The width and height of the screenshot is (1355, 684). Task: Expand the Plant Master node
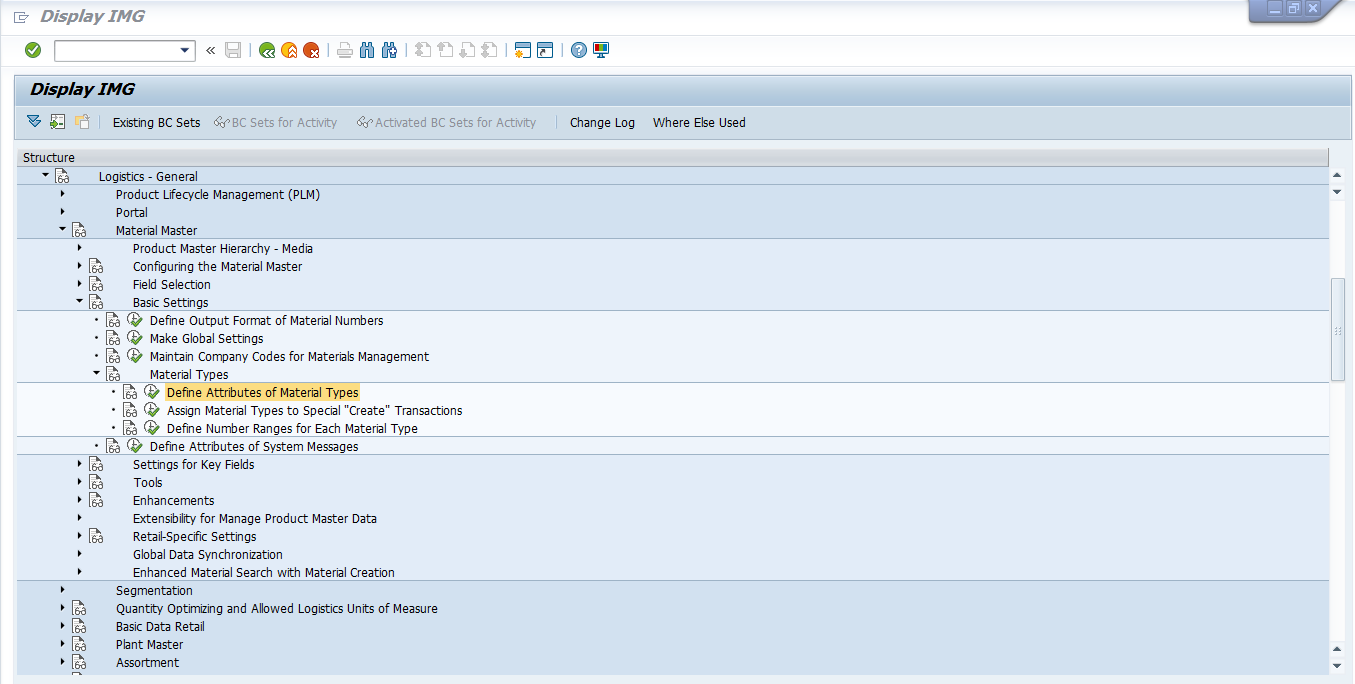(x=62, y=644)
